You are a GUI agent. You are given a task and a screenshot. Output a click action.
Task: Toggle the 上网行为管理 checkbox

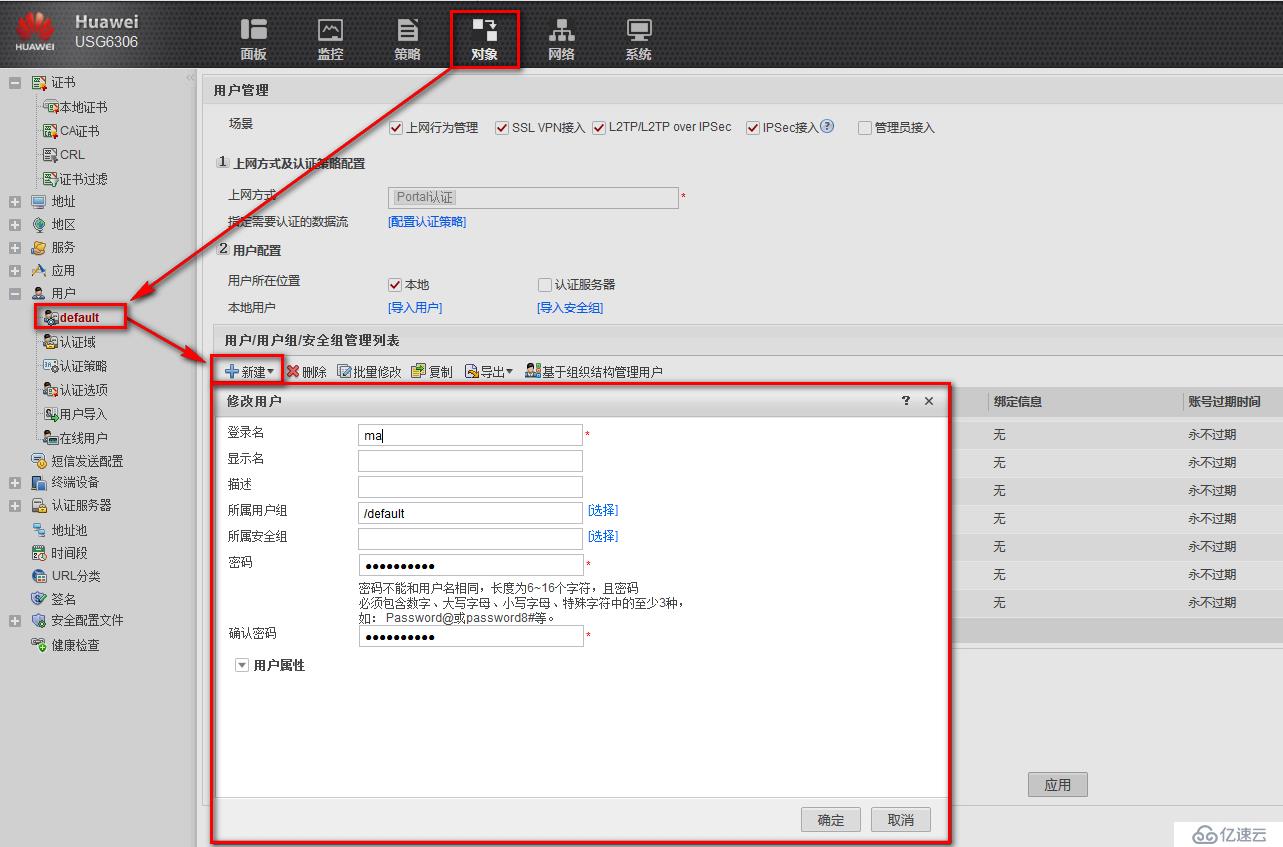click(396, 128)
